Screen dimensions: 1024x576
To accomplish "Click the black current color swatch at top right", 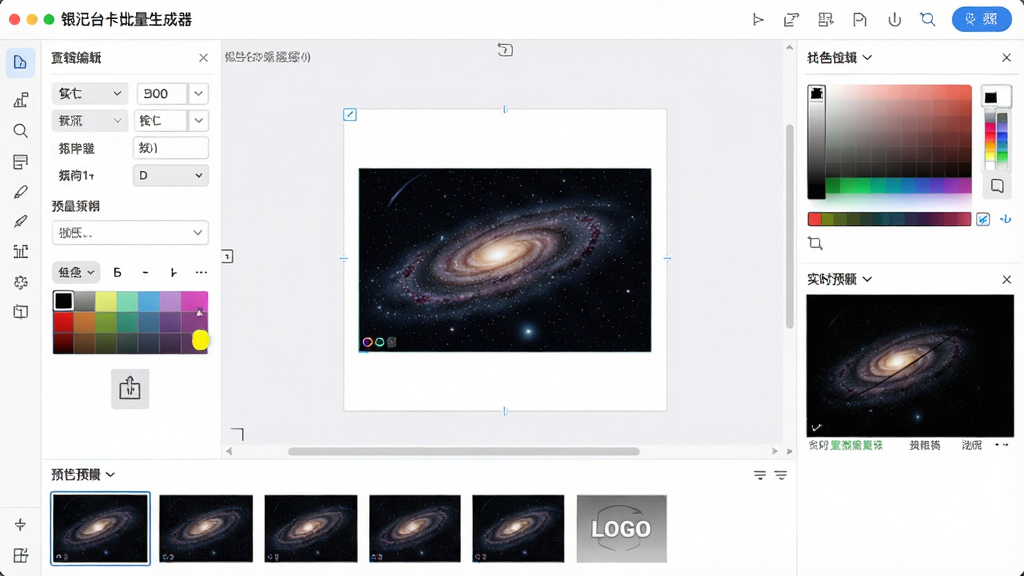I will pos(991,97).
